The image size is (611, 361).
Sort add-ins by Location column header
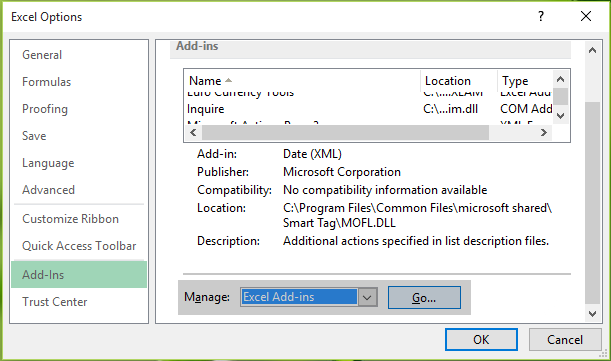(459, 81)
